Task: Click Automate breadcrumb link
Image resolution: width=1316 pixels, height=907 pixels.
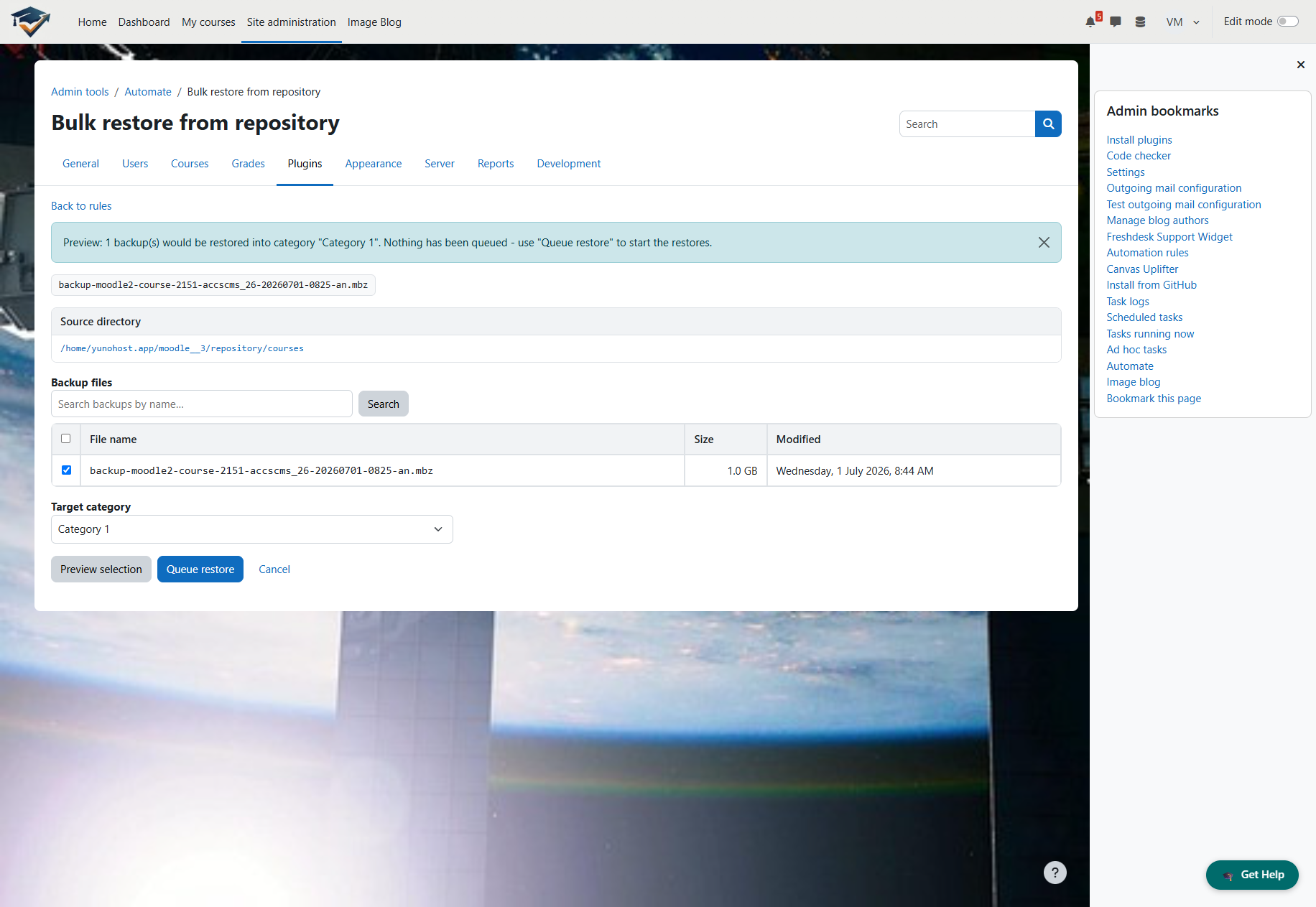Action: pyautogui.click(x=148, y=92)
